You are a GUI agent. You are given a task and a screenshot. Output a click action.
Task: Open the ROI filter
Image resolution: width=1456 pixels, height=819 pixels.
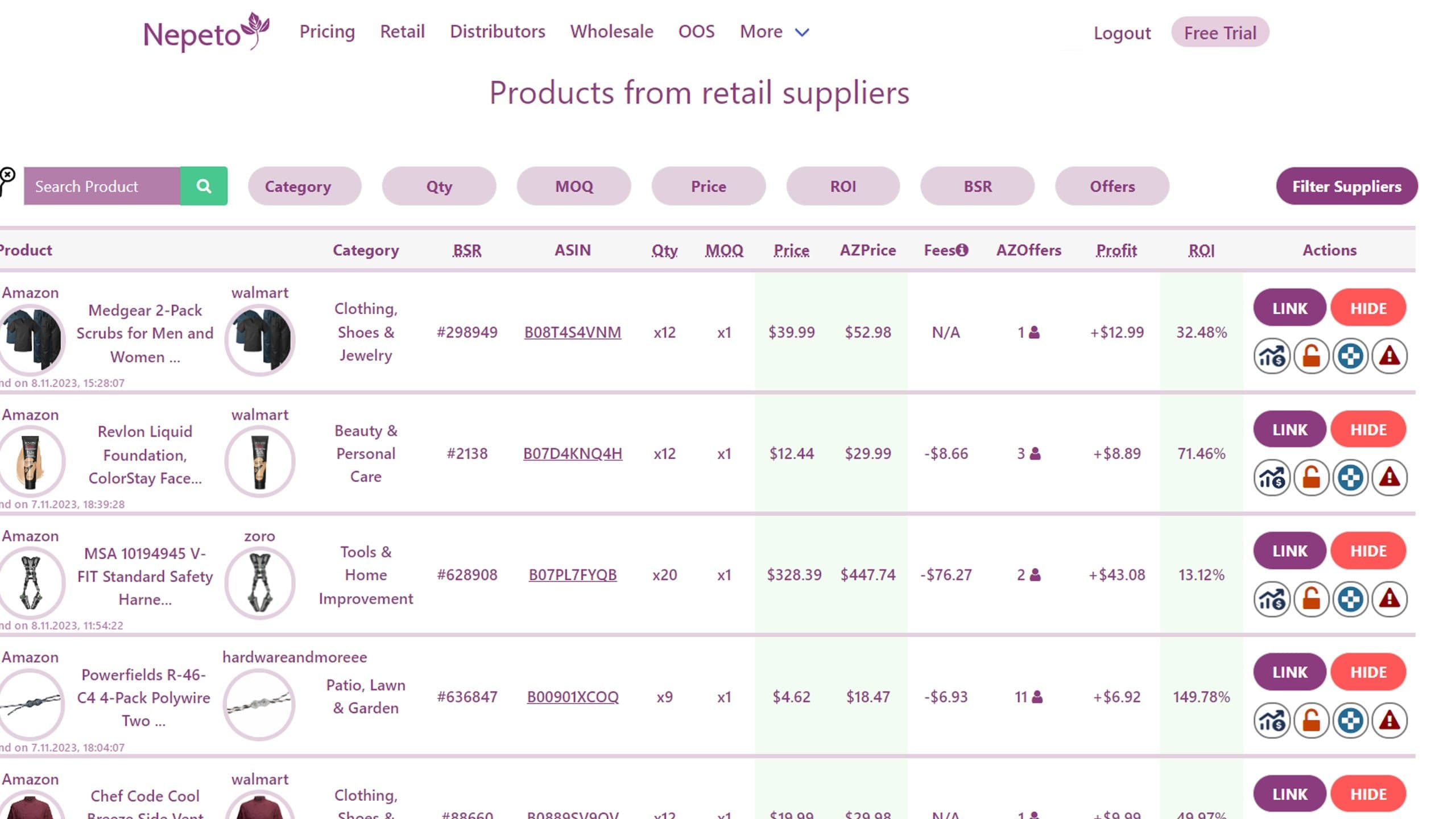843,186
